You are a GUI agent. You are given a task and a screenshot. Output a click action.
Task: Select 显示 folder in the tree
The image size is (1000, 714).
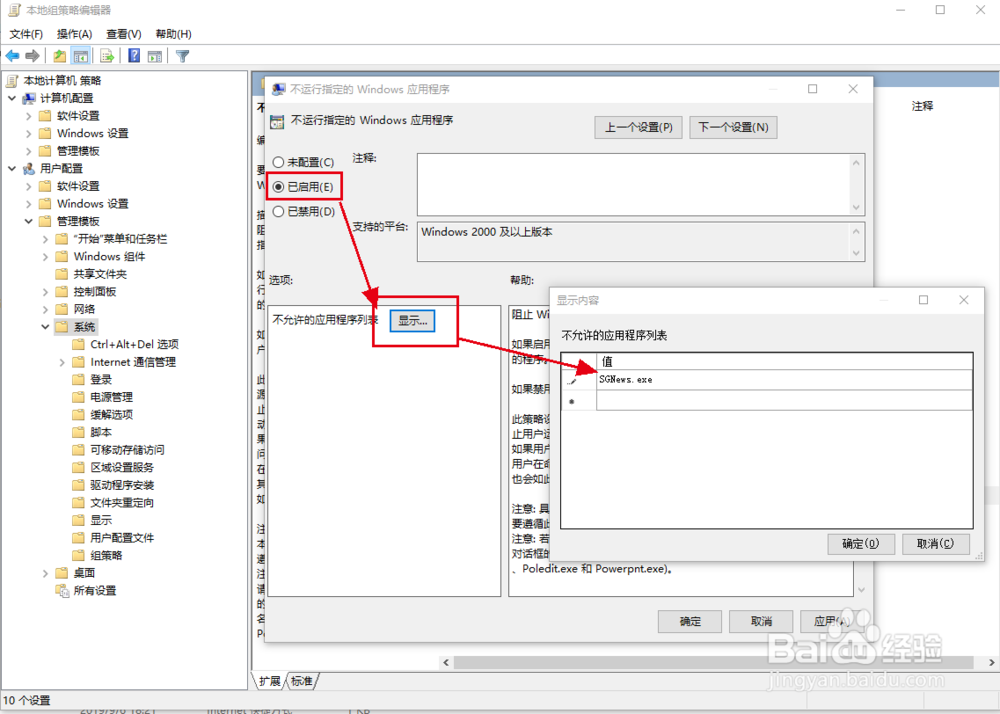click(x=101, y=520)
